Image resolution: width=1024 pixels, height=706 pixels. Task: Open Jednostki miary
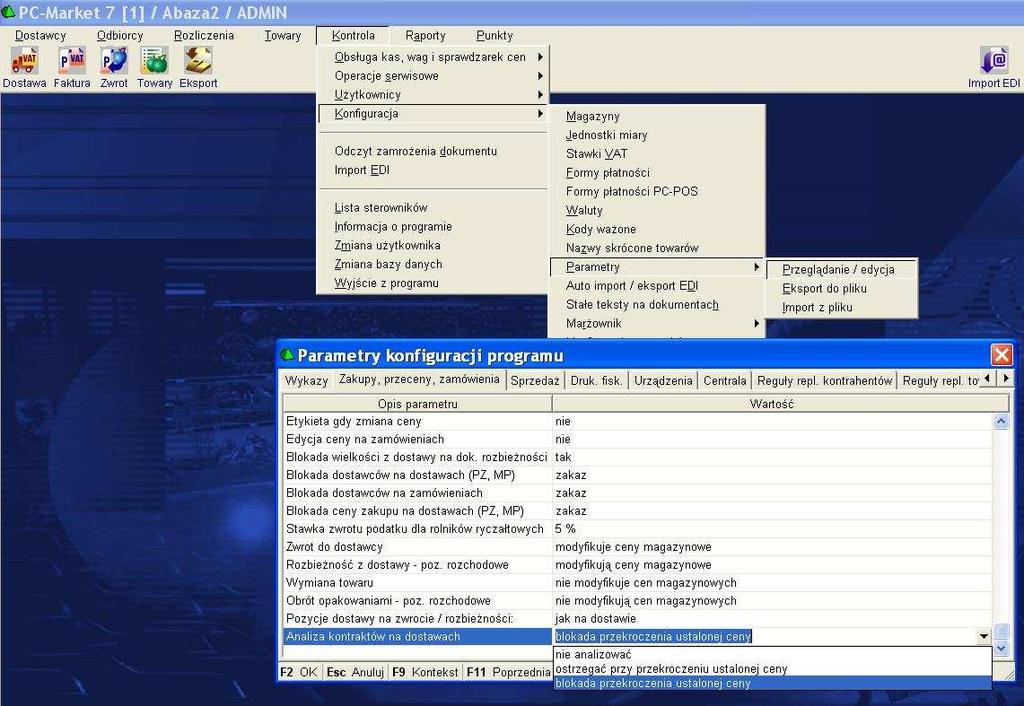click(x=656, y=135)
